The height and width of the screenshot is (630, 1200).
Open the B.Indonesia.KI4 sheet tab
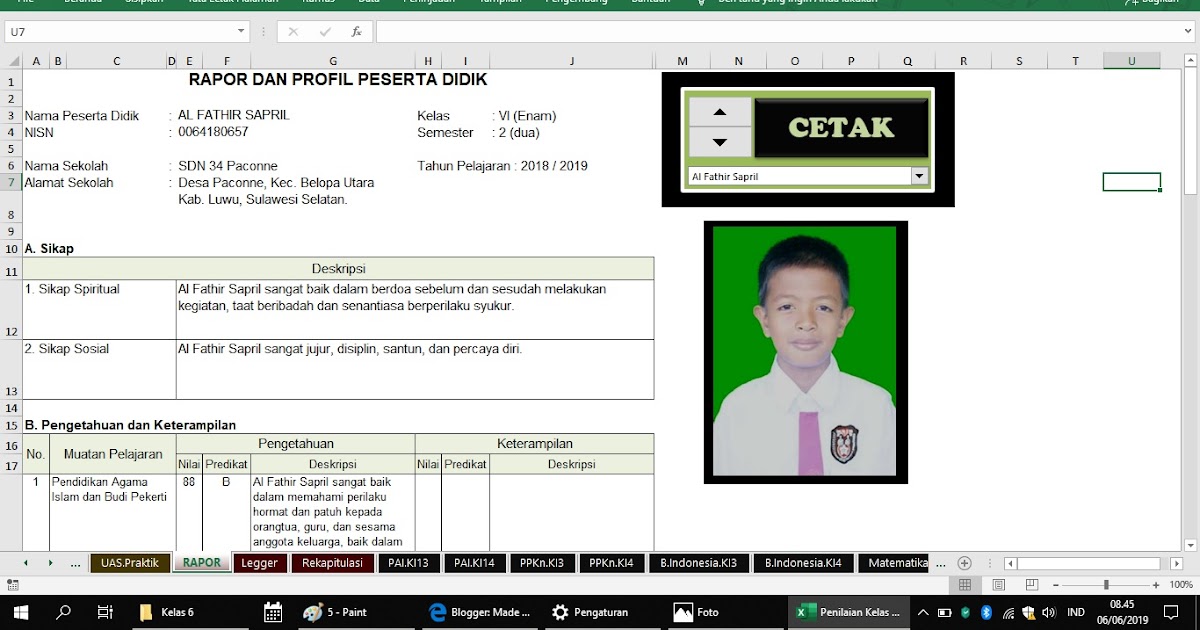click(x=803, y=563)
